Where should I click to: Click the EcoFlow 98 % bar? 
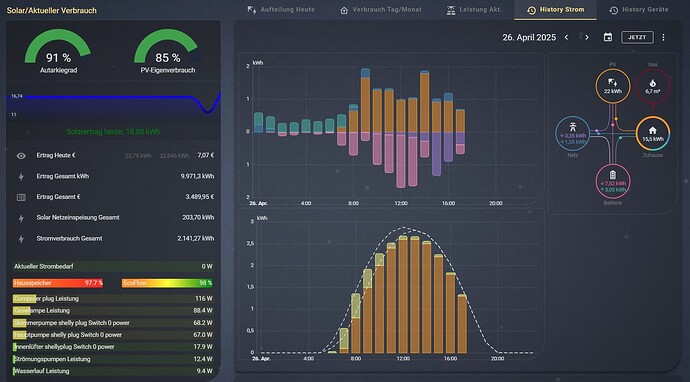point(168,283)
